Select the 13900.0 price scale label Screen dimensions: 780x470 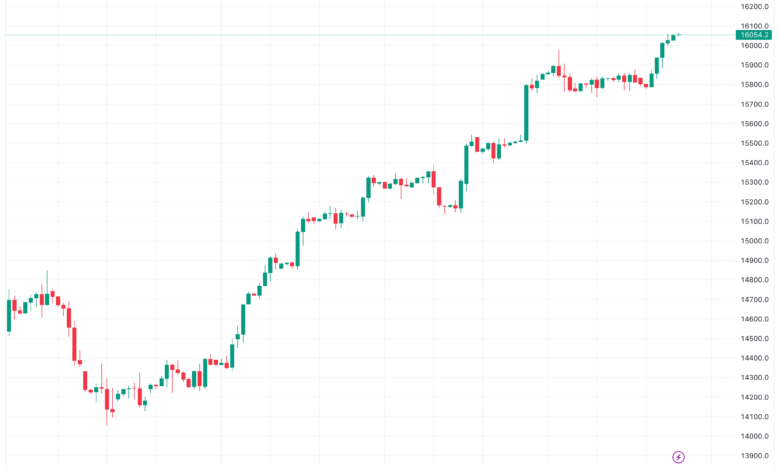coord(755,455)
